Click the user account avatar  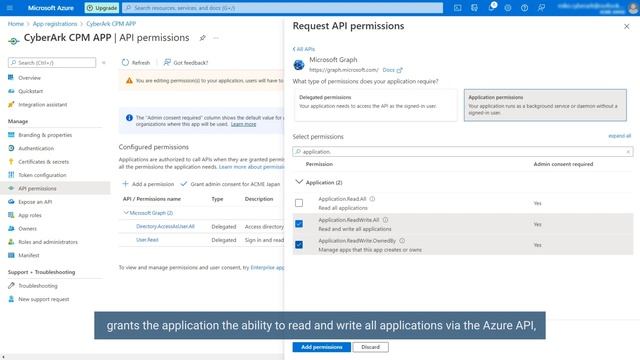coord(633,8)
